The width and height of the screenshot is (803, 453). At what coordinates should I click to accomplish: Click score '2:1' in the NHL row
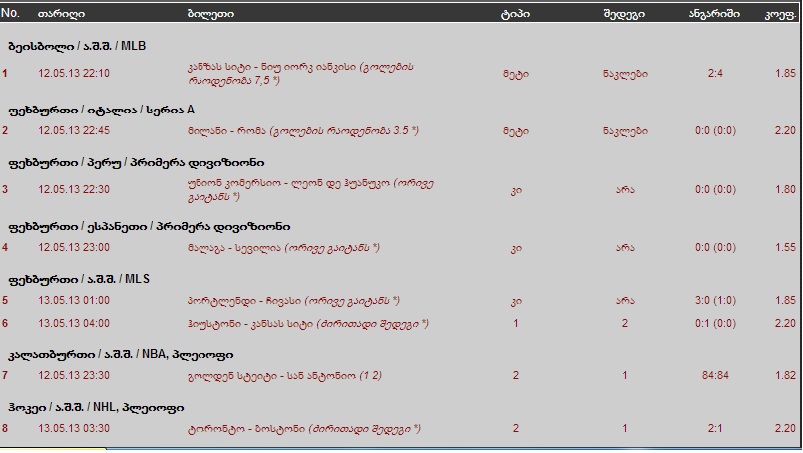point(715,428)
